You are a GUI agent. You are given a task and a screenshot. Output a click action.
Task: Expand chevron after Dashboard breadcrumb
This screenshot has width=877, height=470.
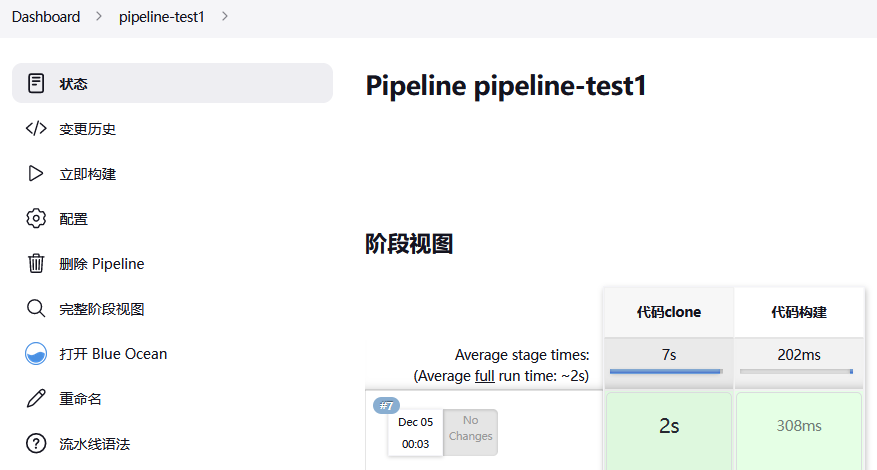tap(99, 17)
